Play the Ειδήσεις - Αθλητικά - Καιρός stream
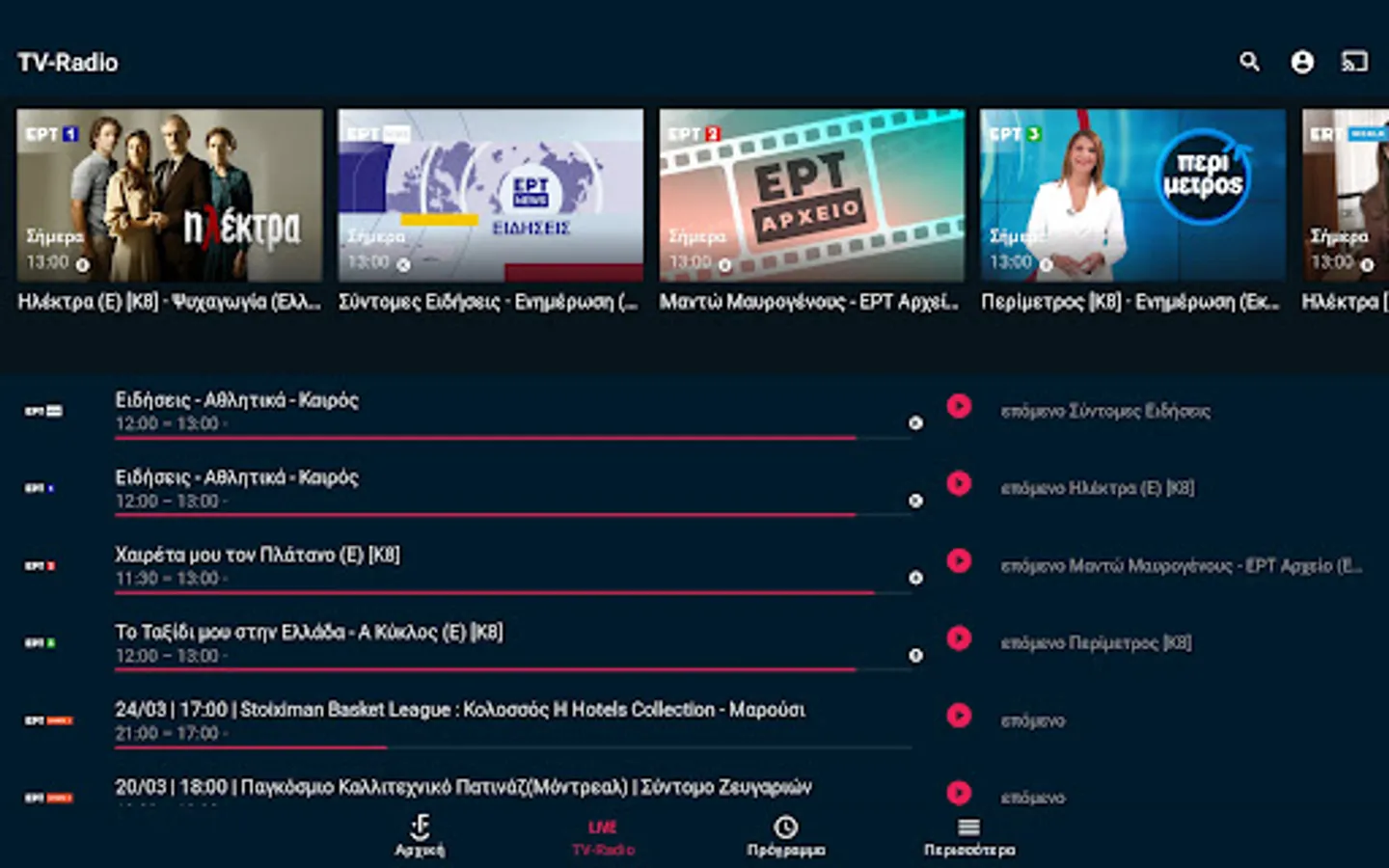Screen dimensions: 1389x868 (x=960, y=407)
